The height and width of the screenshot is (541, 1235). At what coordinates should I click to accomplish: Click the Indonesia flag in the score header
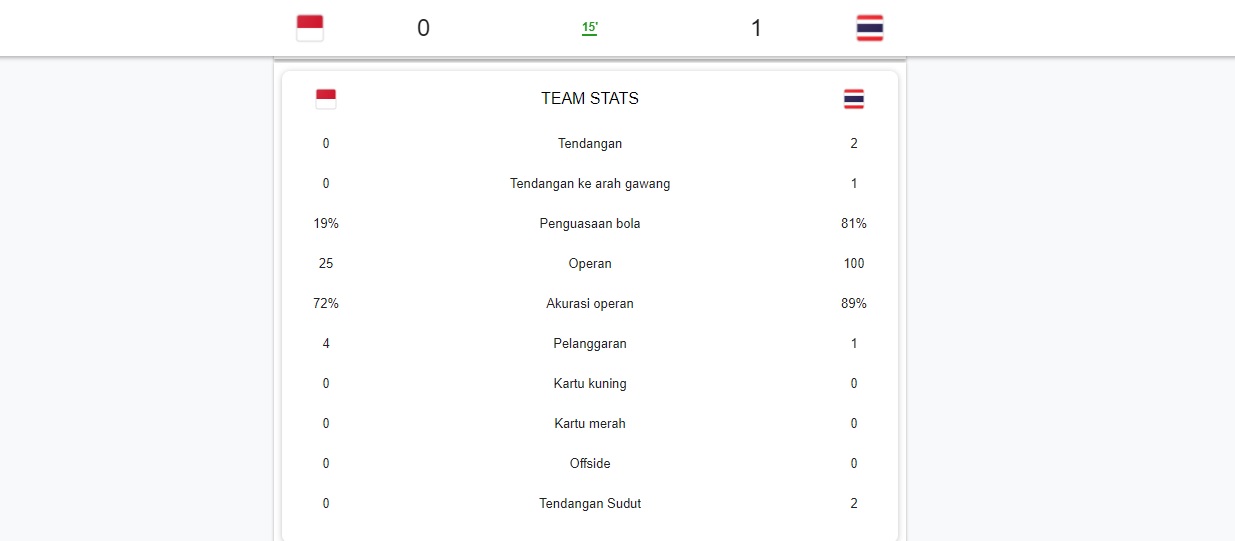click(310, 28)
